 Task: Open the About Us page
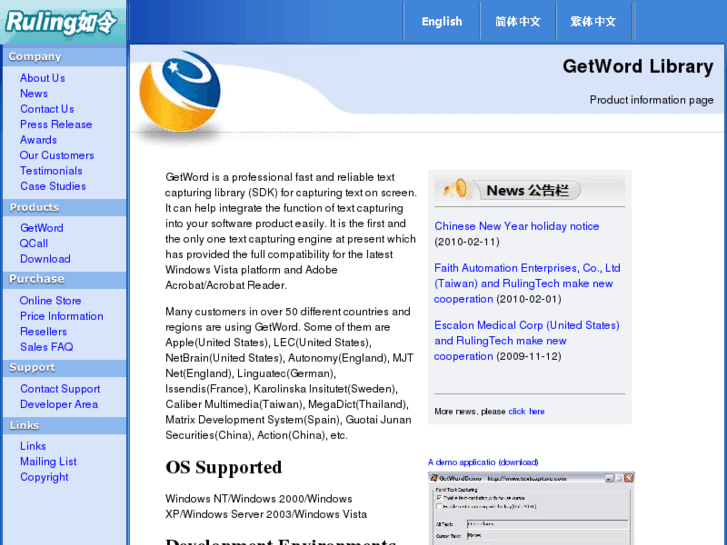point(42,78)
